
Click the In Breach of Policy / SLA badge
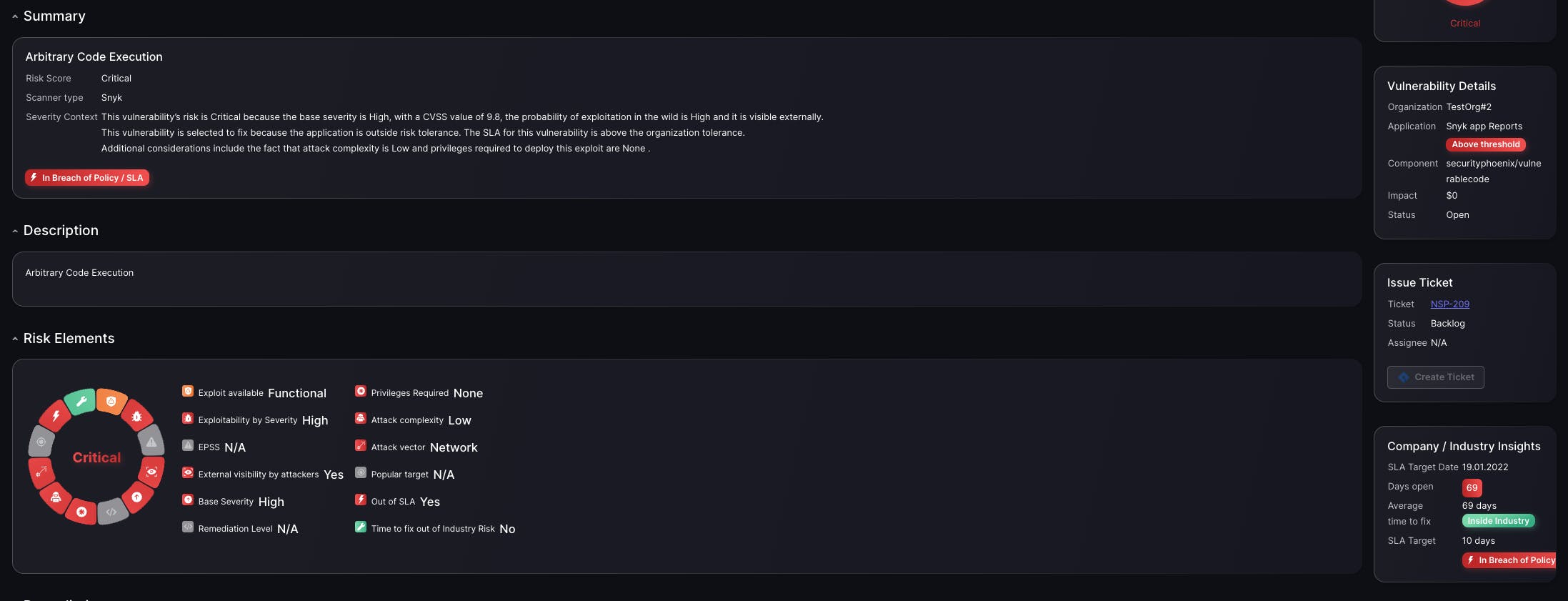[x=87, y=178]
